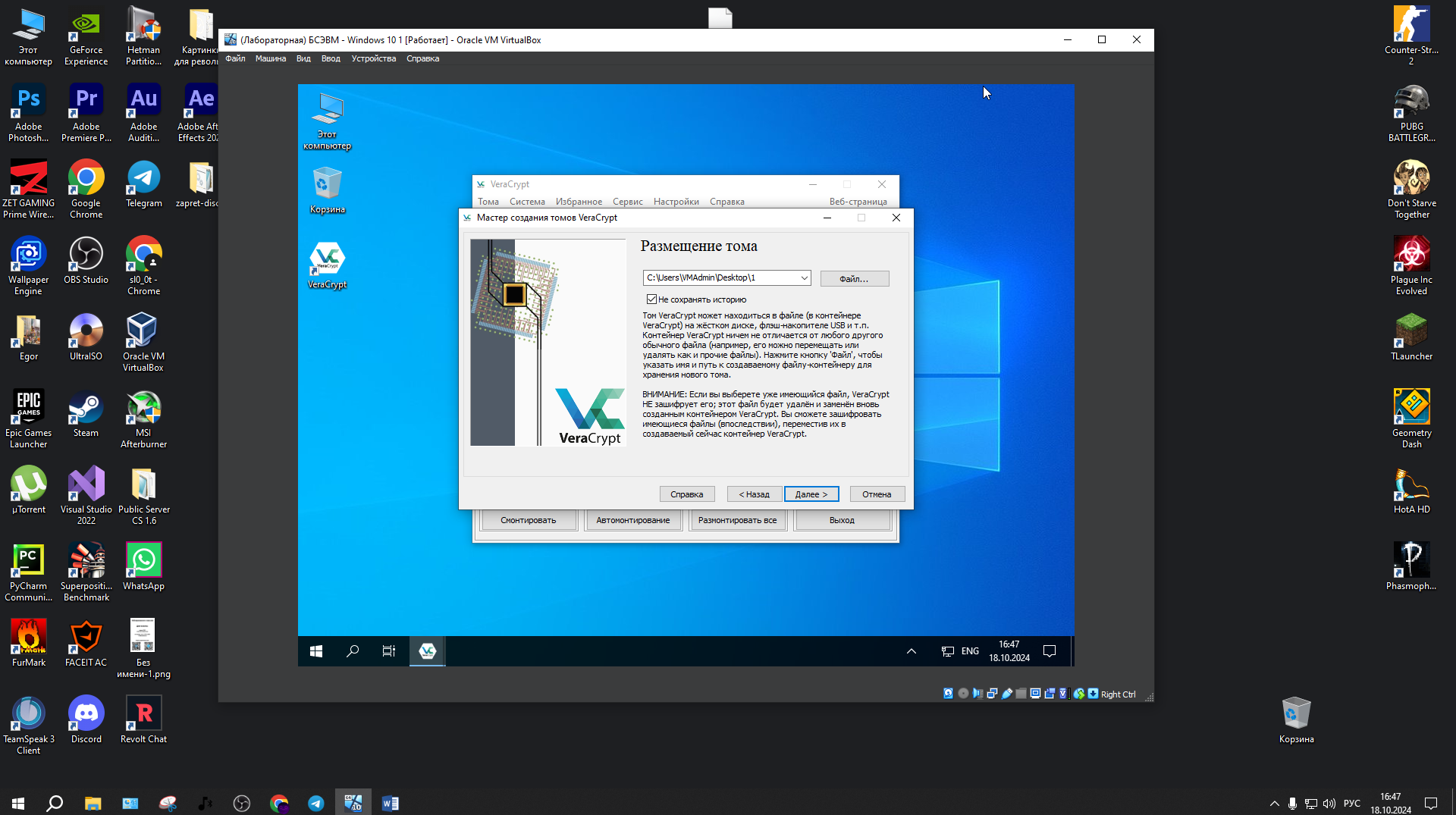This screenshot has height=815, width=1456.
Task: Open VirtualBox 'Машина' menu
Action: click(x=271, y=58)
